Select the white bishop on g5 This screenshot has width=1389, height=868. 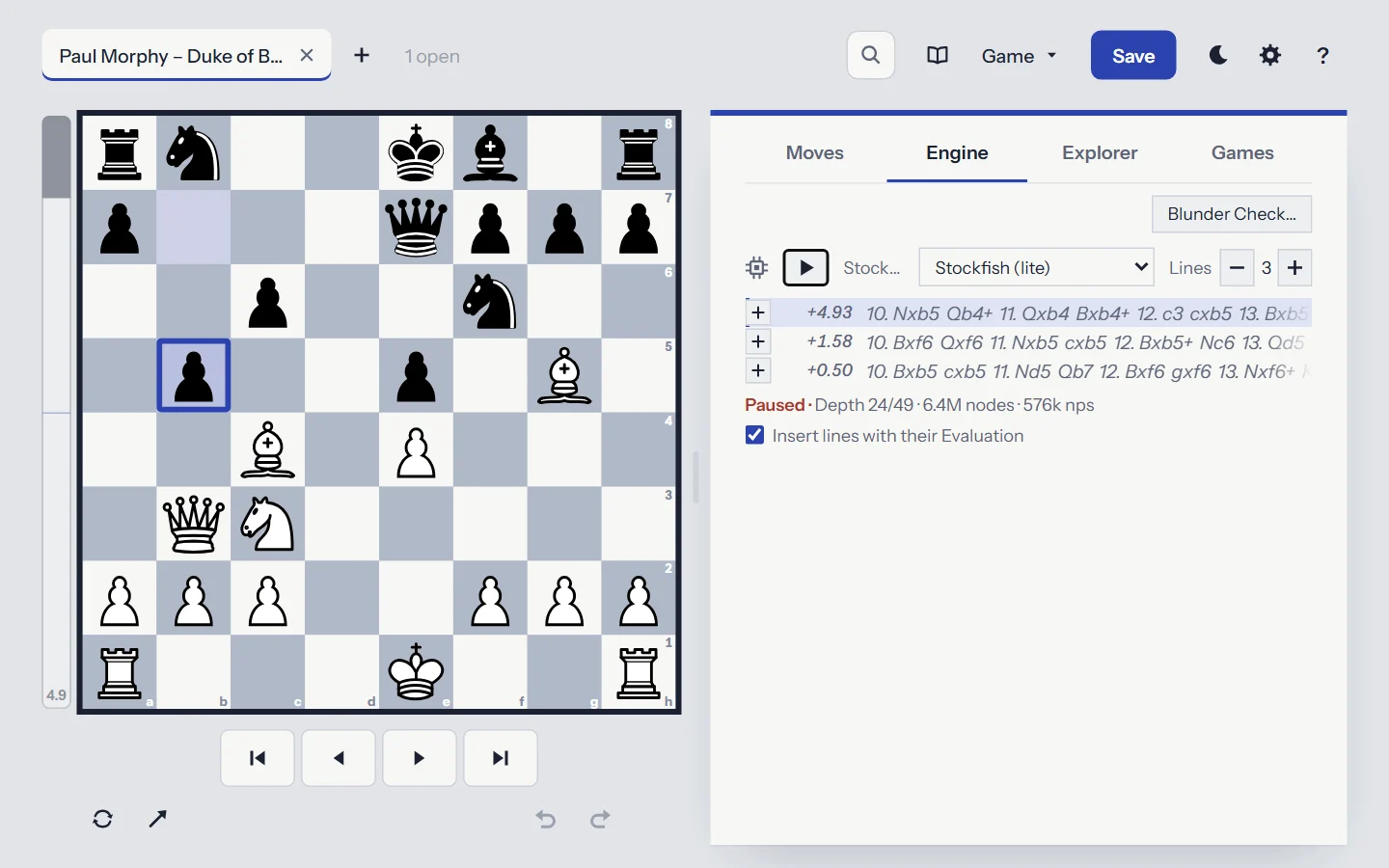564,375
